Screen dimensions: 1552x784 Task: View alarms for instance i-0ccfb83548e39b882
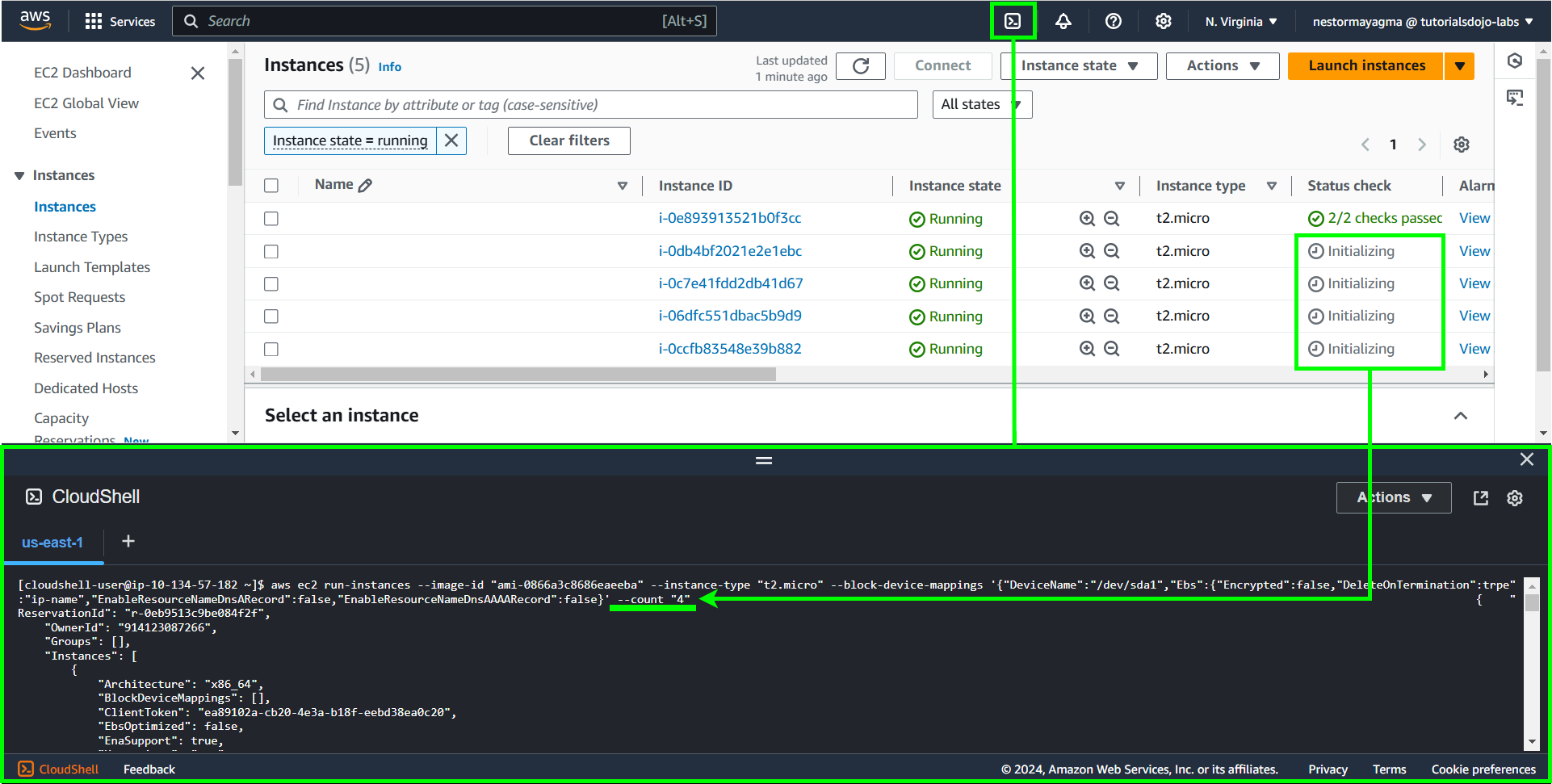point(1474,349)
